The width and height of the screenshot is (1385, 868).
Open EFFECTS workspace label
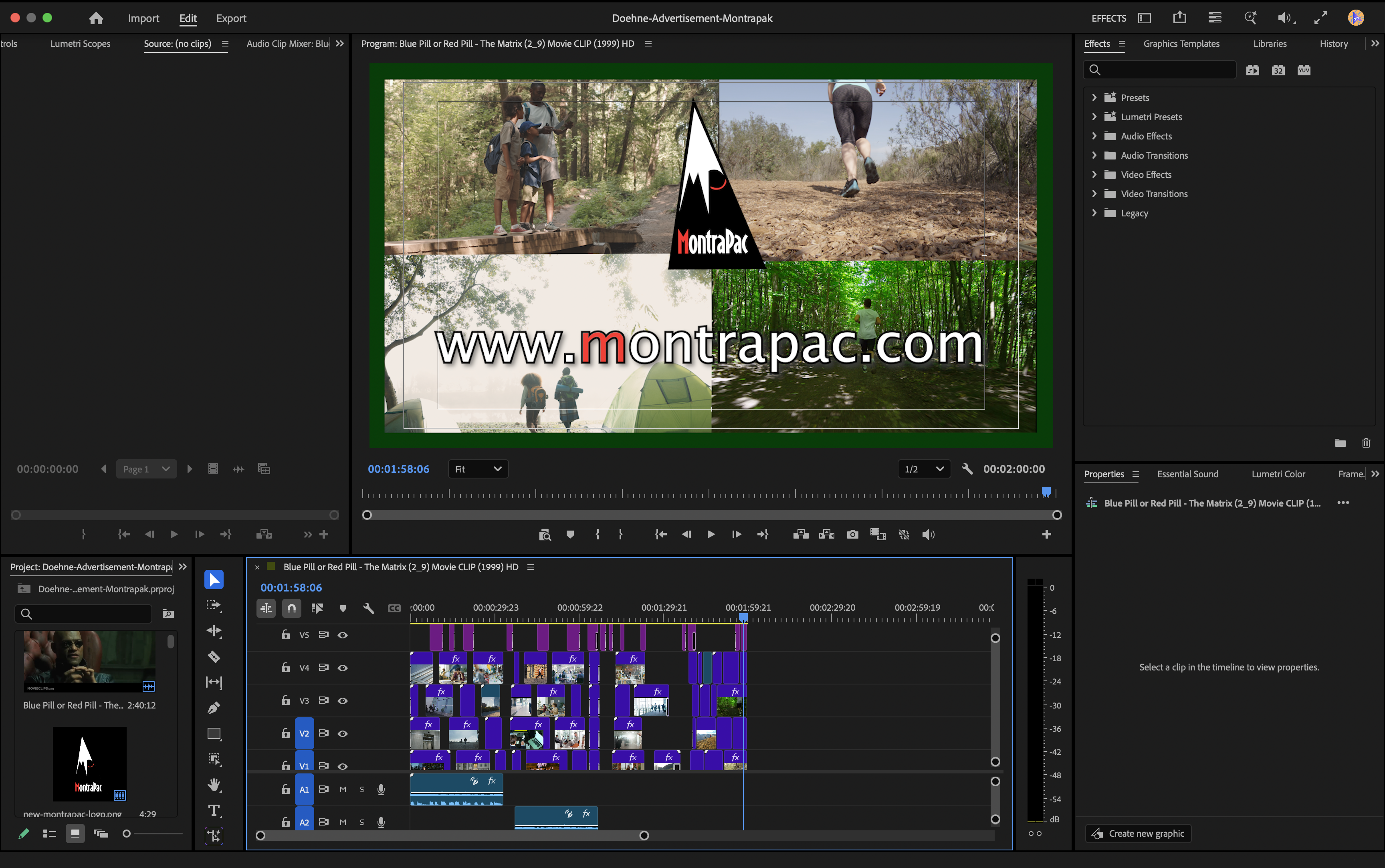click(x=1108, y=18)
